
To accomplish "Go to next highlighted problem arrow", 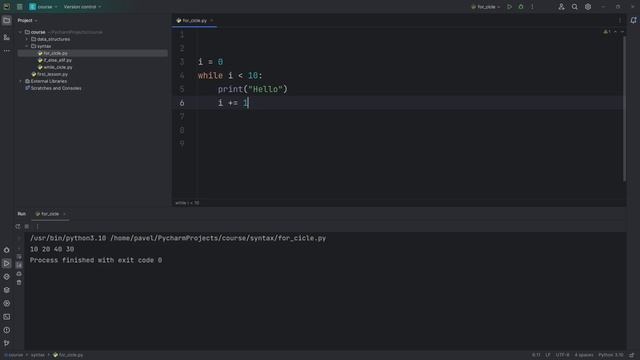I will point(622,32).
